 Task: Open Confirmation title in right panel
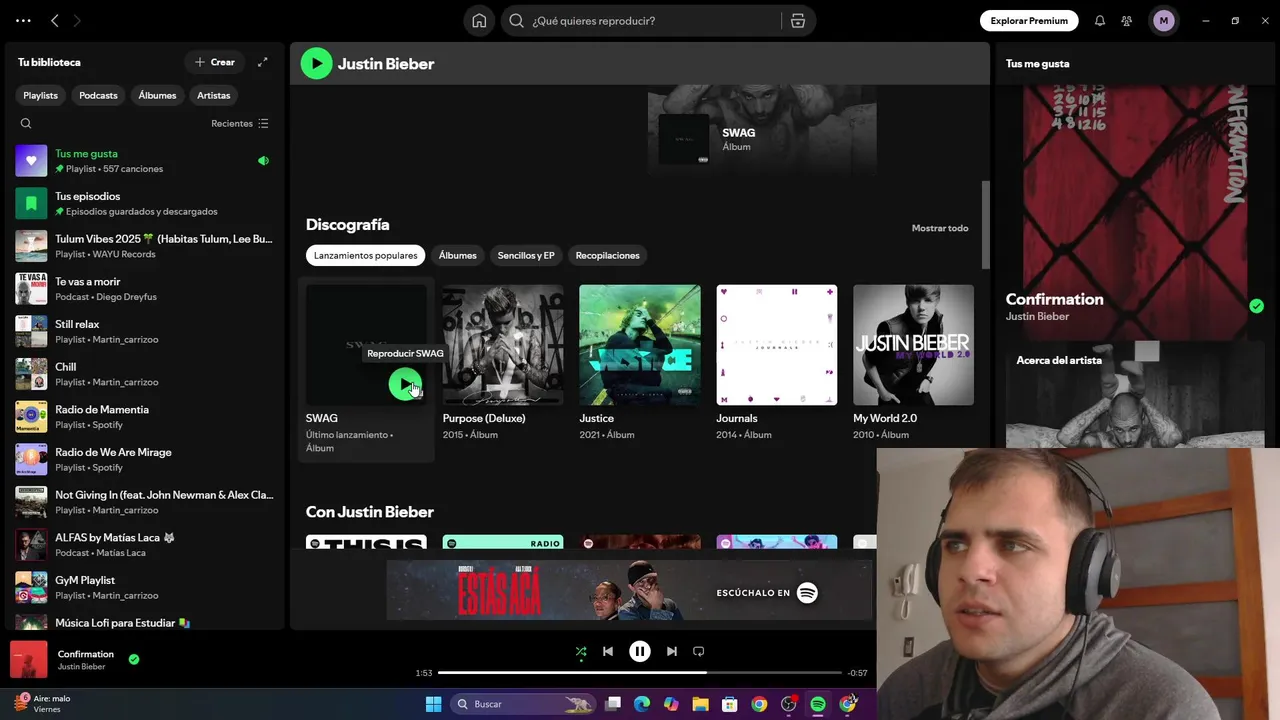[1054, 299]
